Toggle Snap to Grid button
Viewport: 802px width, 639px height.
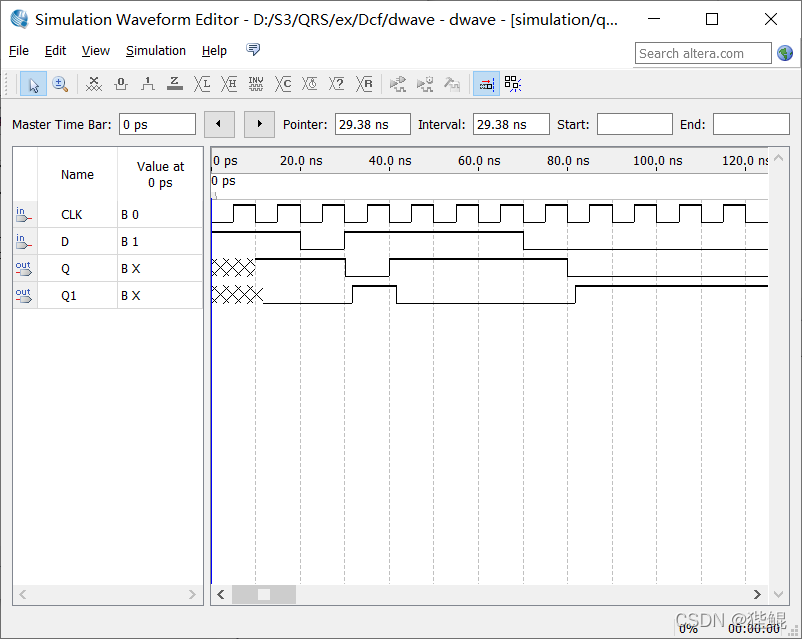pos(486,84)
